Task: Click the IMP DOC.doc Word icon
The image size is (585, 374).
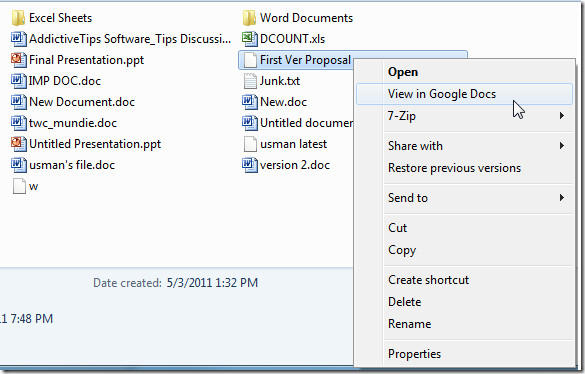Action: point(19,81)
